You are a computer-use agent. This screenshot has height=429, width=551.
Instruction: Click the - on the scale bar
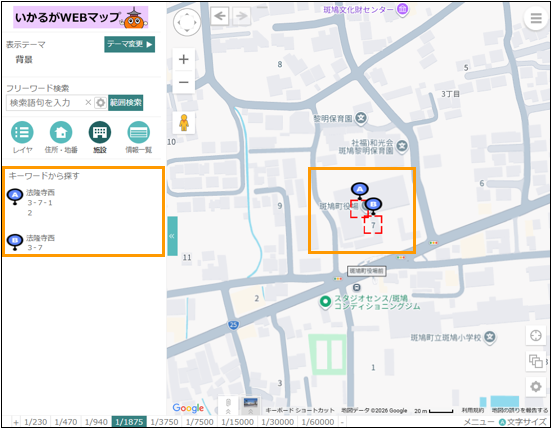(342, 422)
